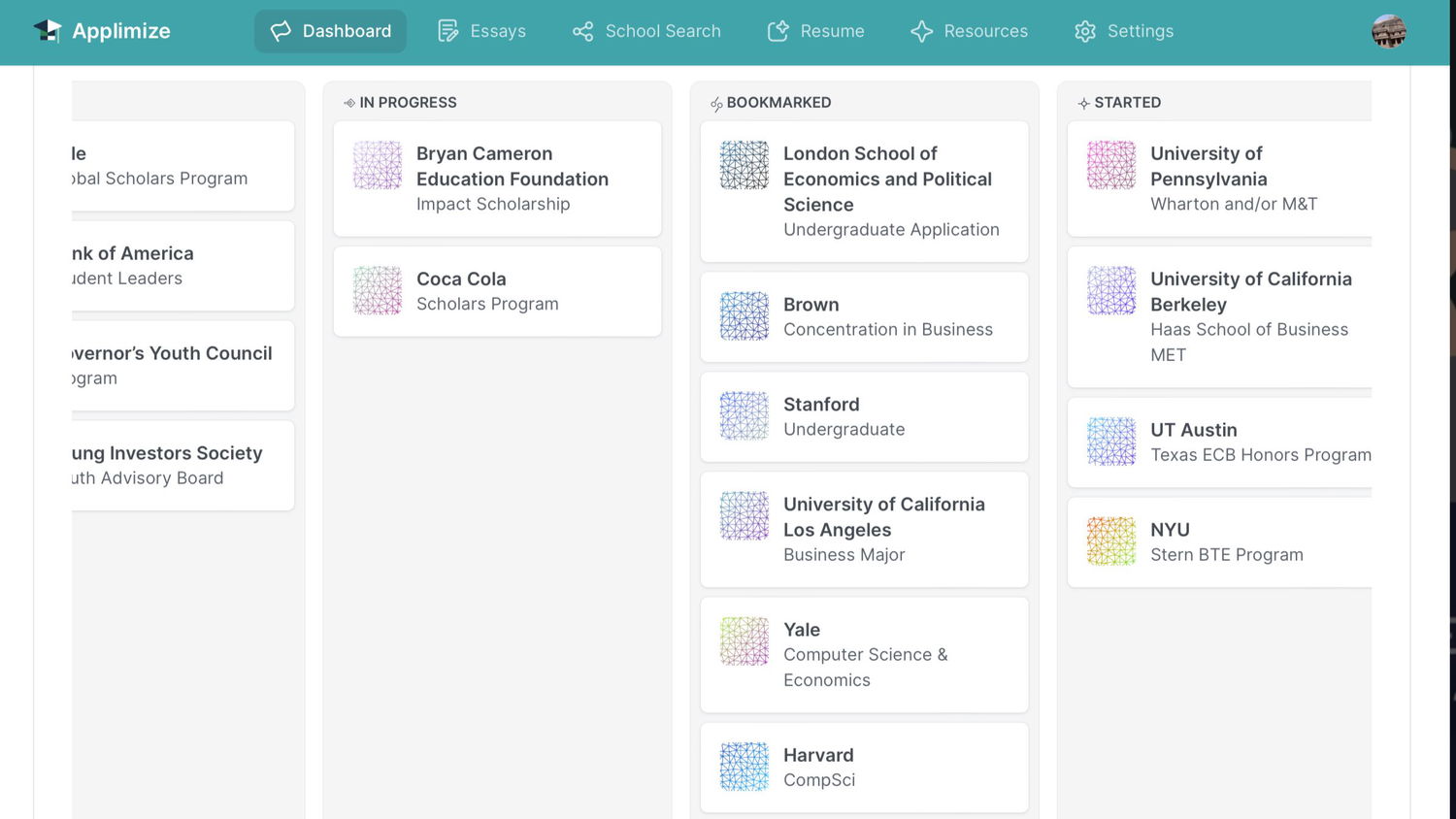
Task: Click the UT Austin card pattern icon
Action: pos(1111,442)
